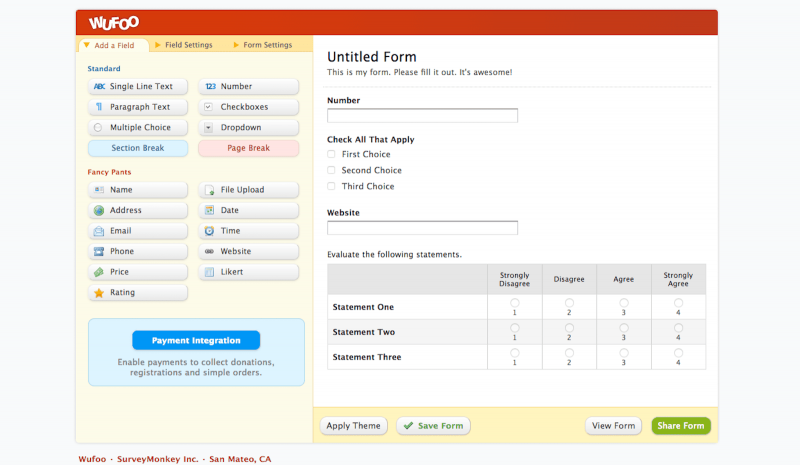Select Disagree for Statement Three
This screenshot has width=800, height=465.
coord(569,353)
